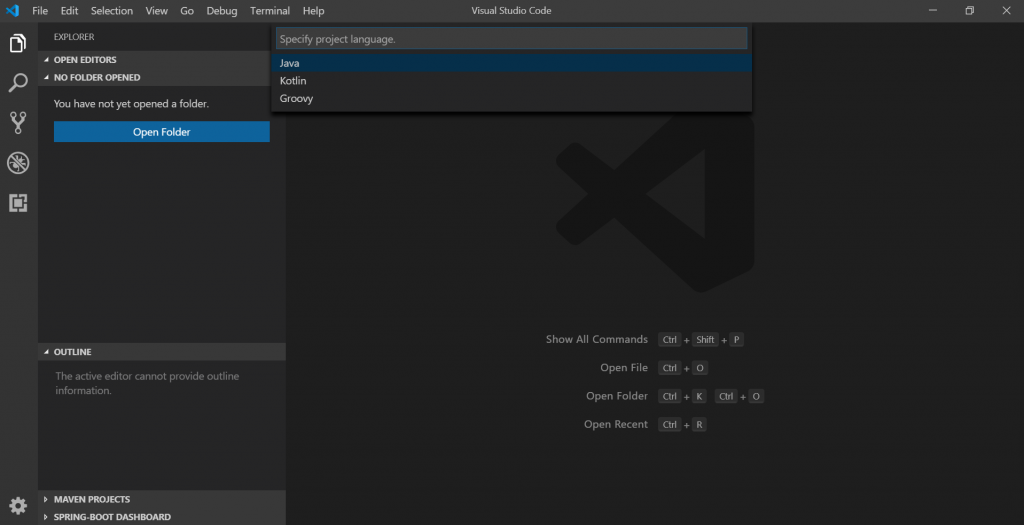
Task: Restore down the Visual Studio Code window
Action: (x=970, y=10)
